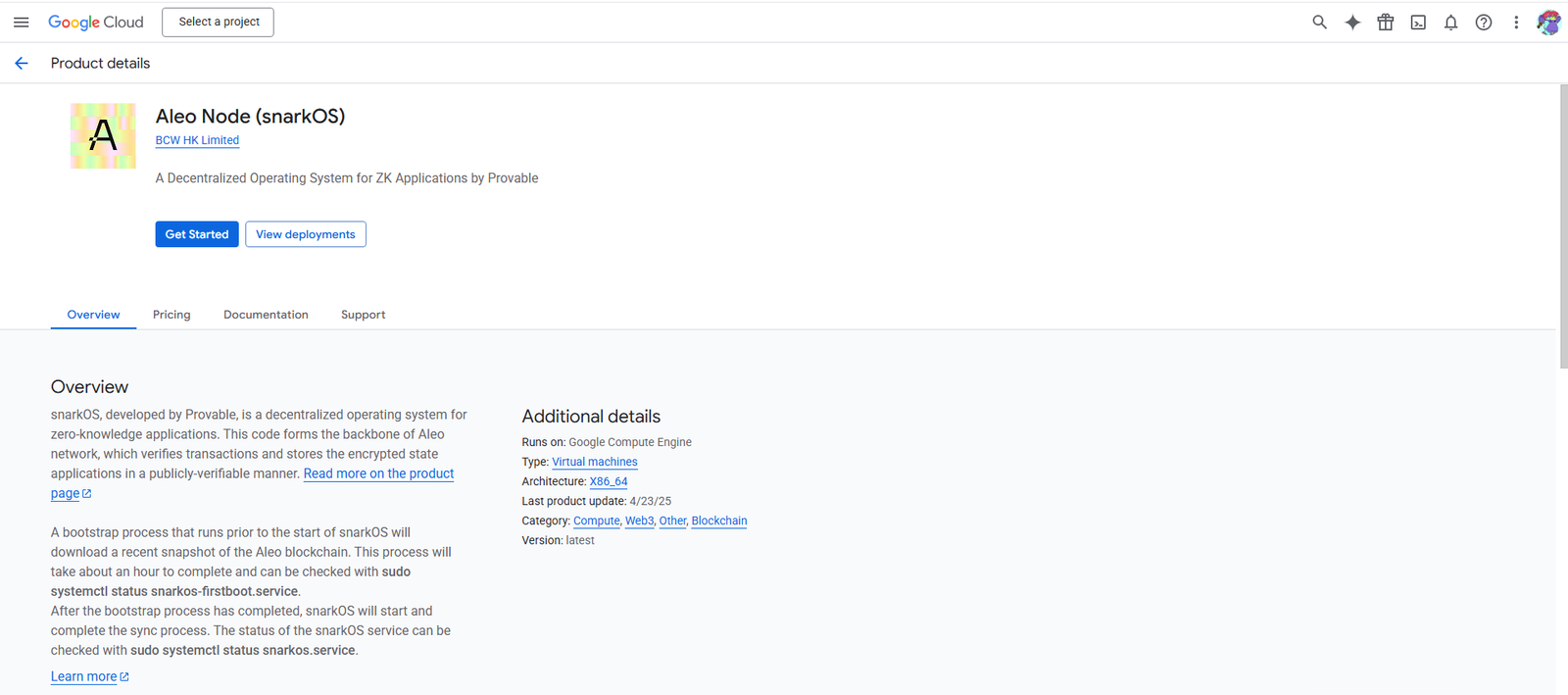The image size is (1568, 695).
Task: Click the gift box free trial icon
Action: tap(1385, 22)
